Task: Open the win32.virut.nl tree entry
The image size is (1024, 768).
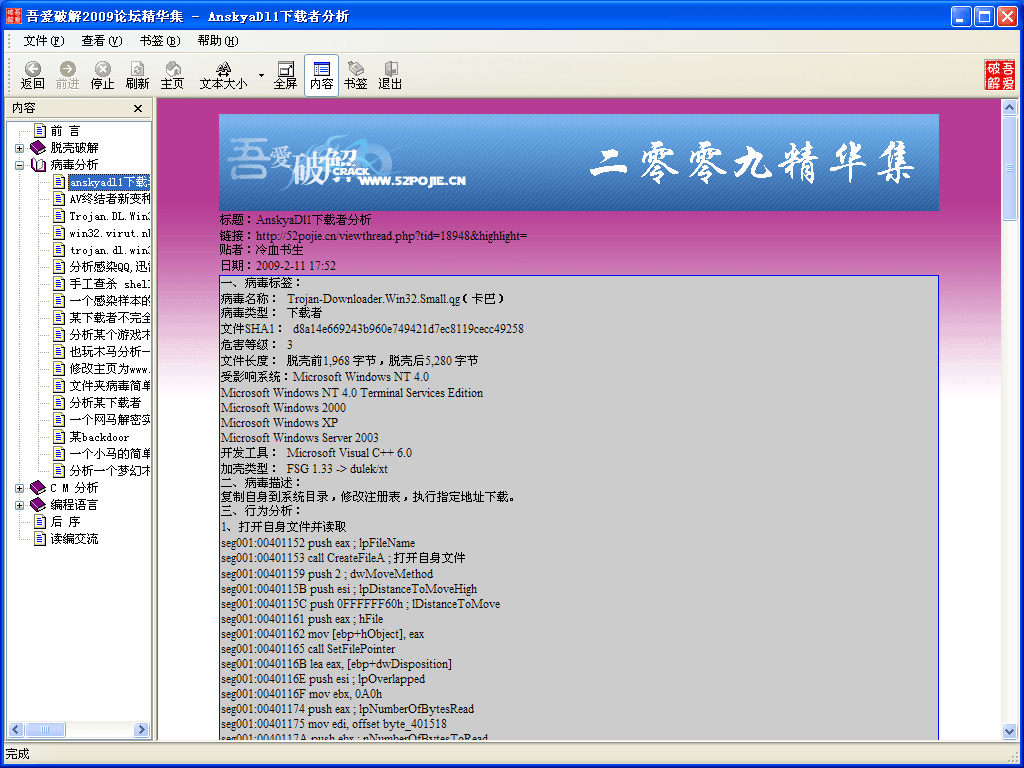Action: [109, 233]
